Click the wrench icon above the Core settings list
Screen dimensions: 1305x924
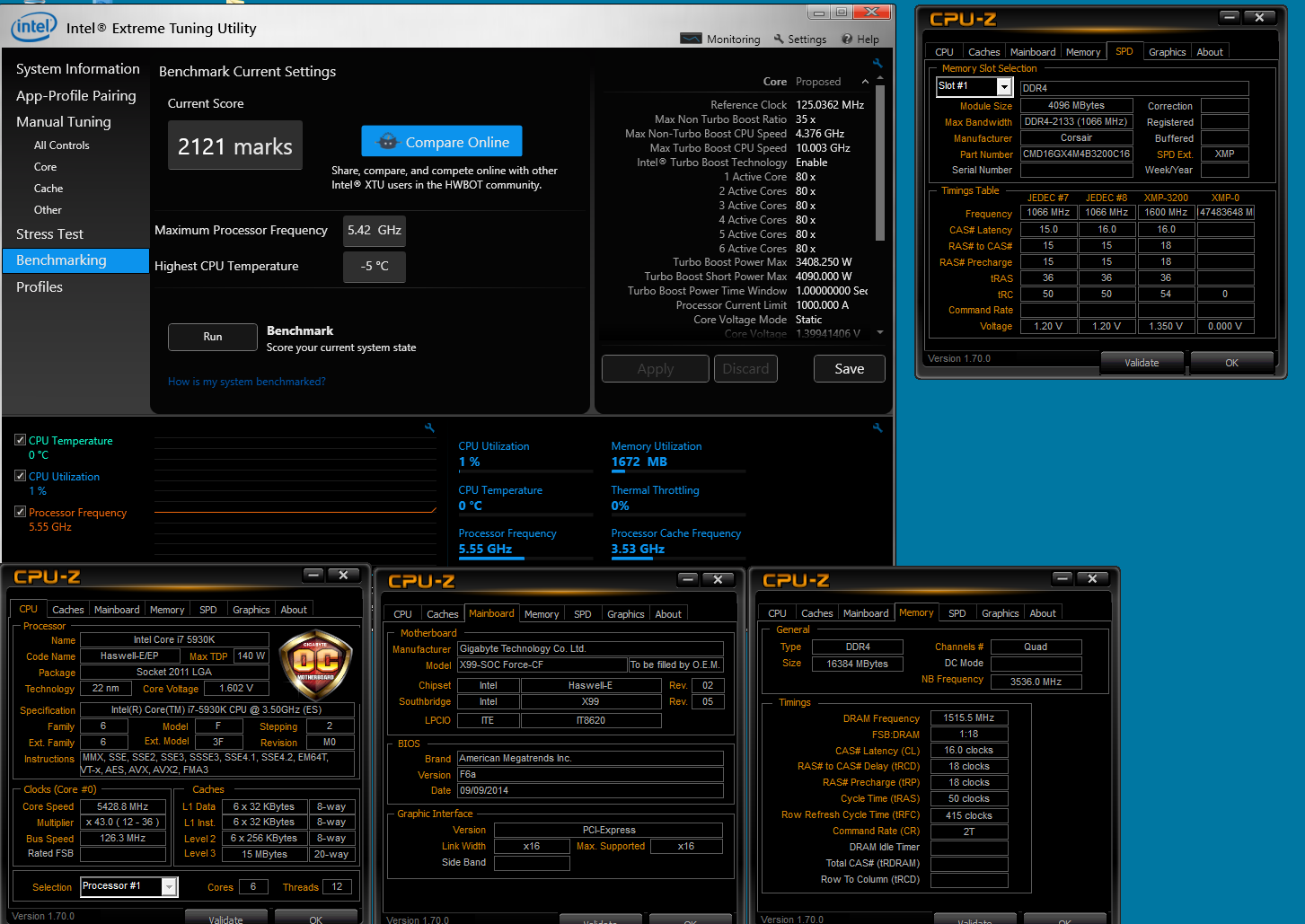[877, 64]
